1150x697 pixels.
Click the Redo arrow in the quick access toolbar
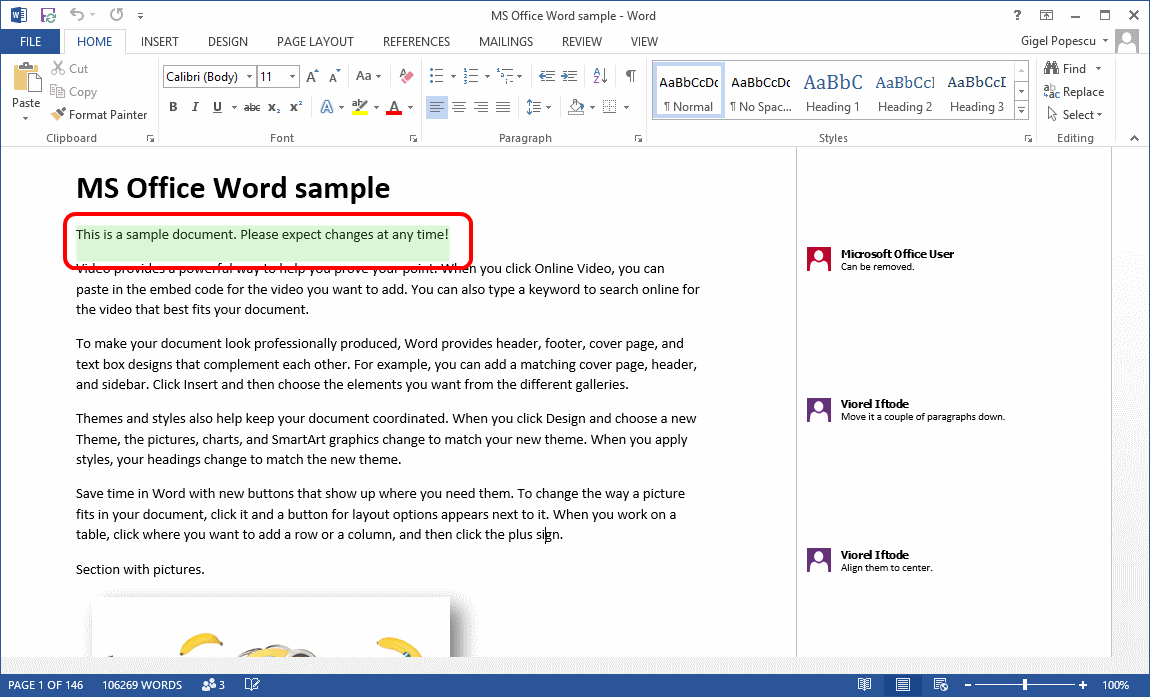[x=117, y=14]
